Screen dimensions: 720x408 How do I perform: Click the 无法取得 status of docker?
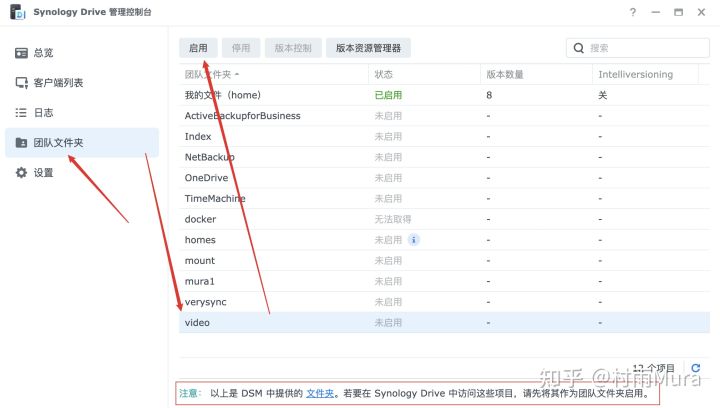(x=393, y=219)
